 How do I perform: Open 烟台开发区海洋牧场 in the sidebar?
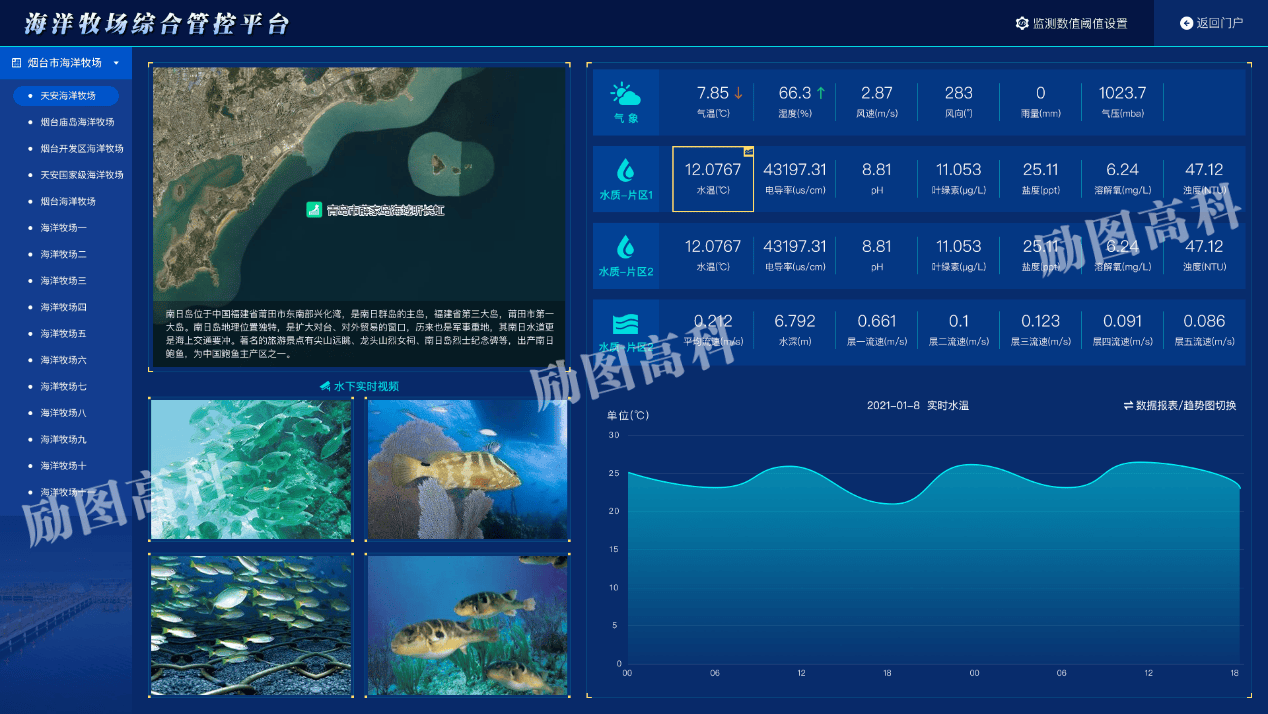[82, 148]
